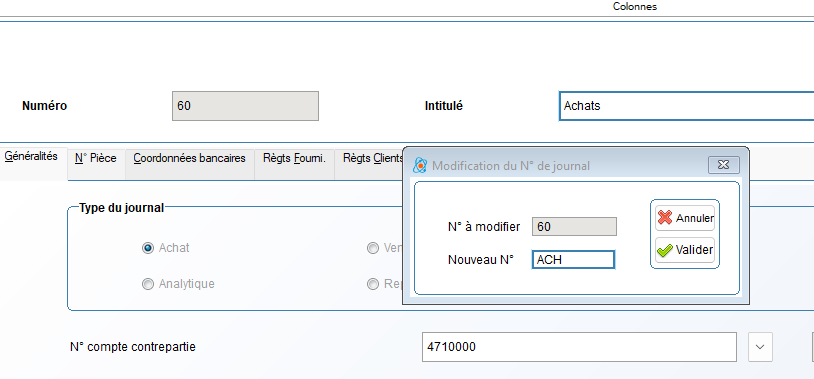This screenshot has height=379, width=814.
Task: Click the green checkmark Valider icon
Action: (x=664, y=250)
